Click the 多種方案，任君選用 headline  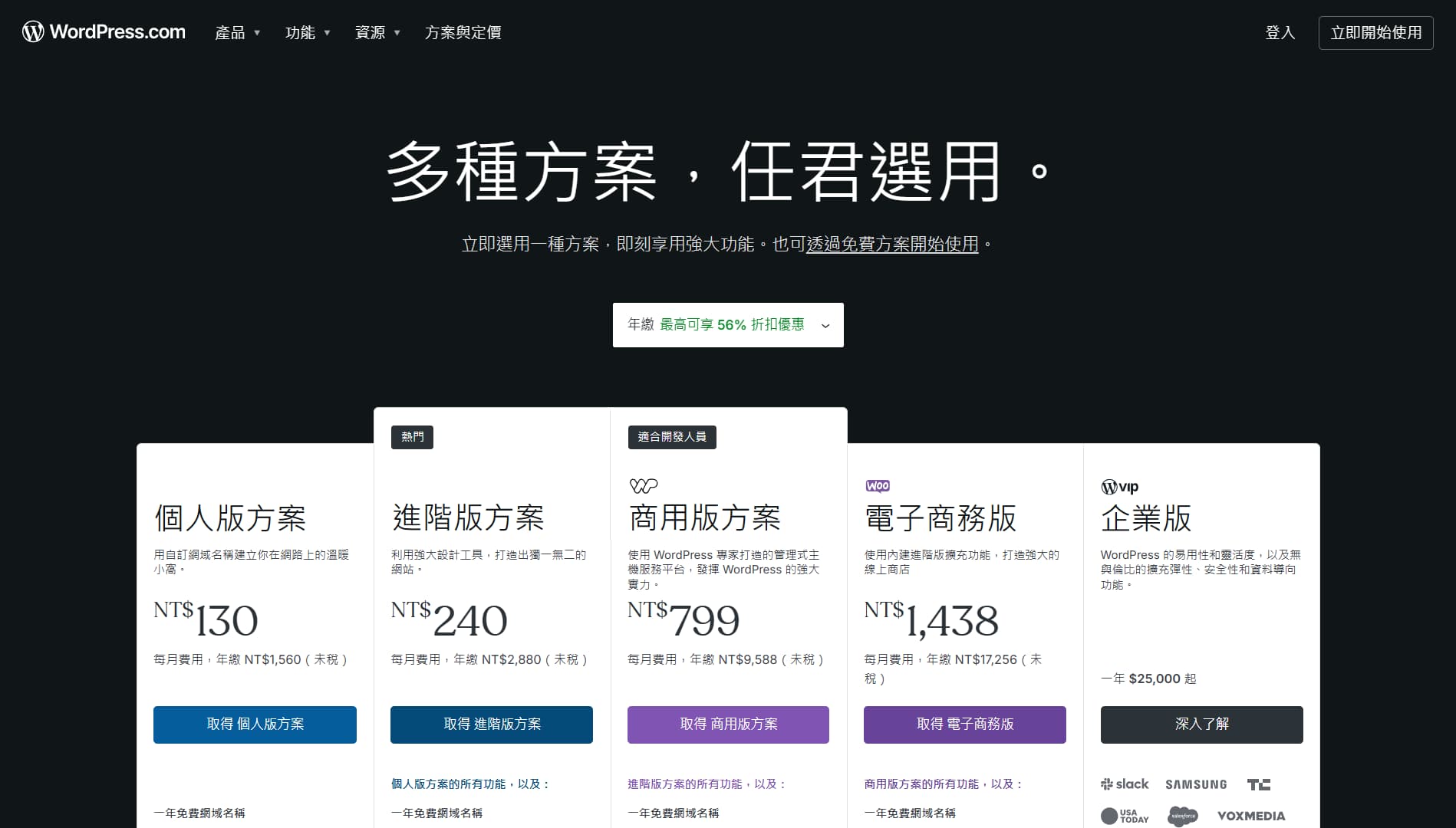718,171
